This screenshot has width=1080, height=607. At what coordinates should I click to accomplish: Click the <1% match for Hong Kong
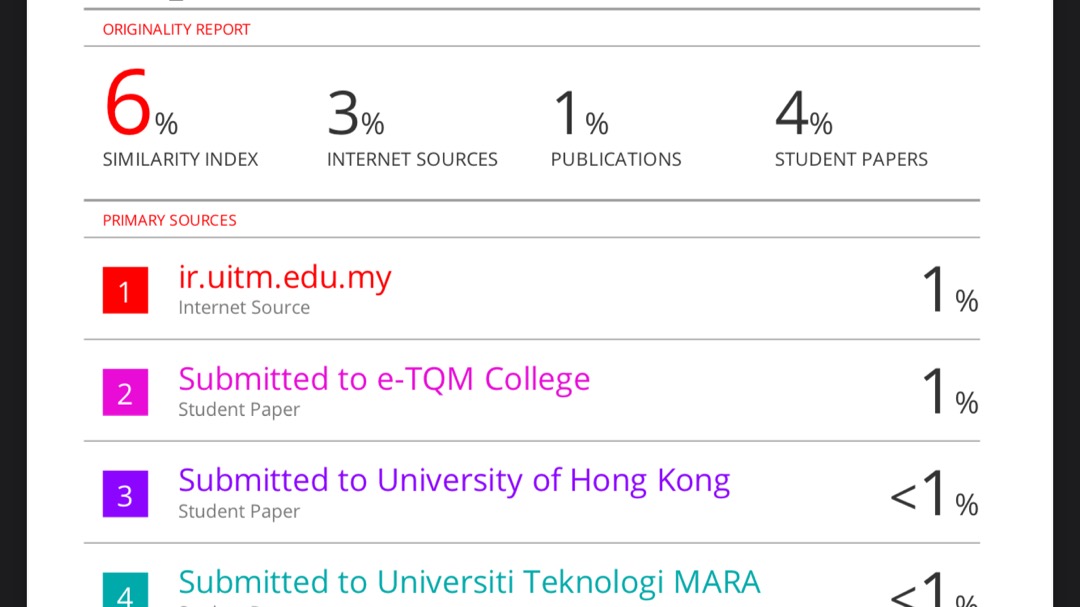[934, 496]
